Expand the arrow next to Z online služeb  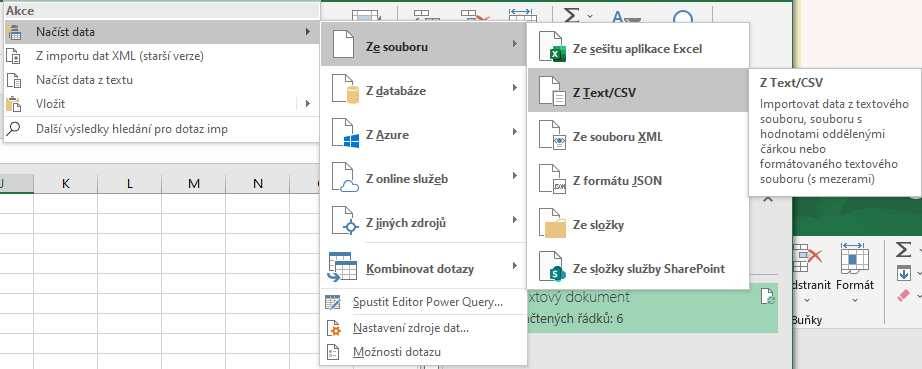(x=515, y=176)
